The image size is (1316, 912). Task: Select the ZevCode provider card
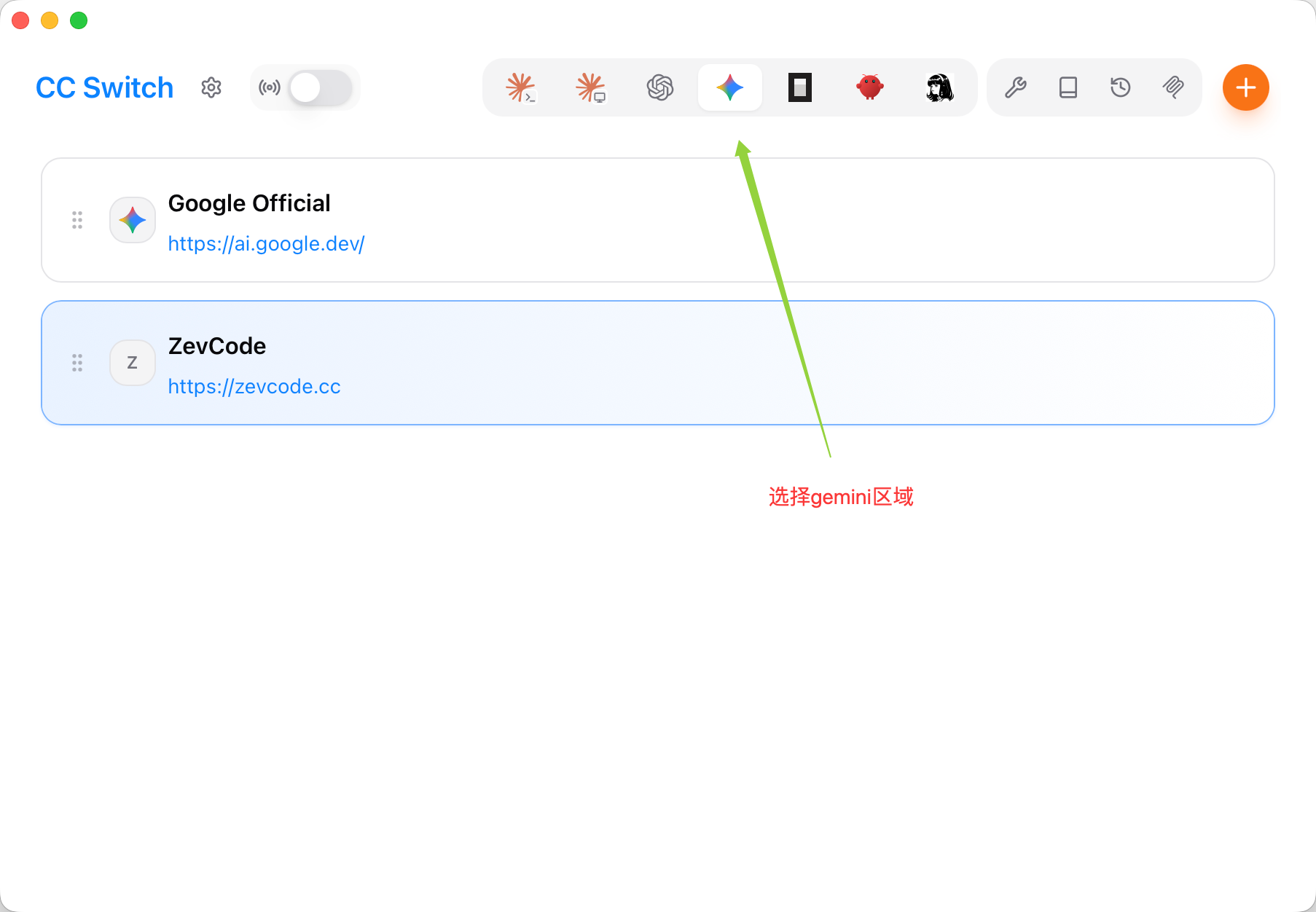point(658,363)
